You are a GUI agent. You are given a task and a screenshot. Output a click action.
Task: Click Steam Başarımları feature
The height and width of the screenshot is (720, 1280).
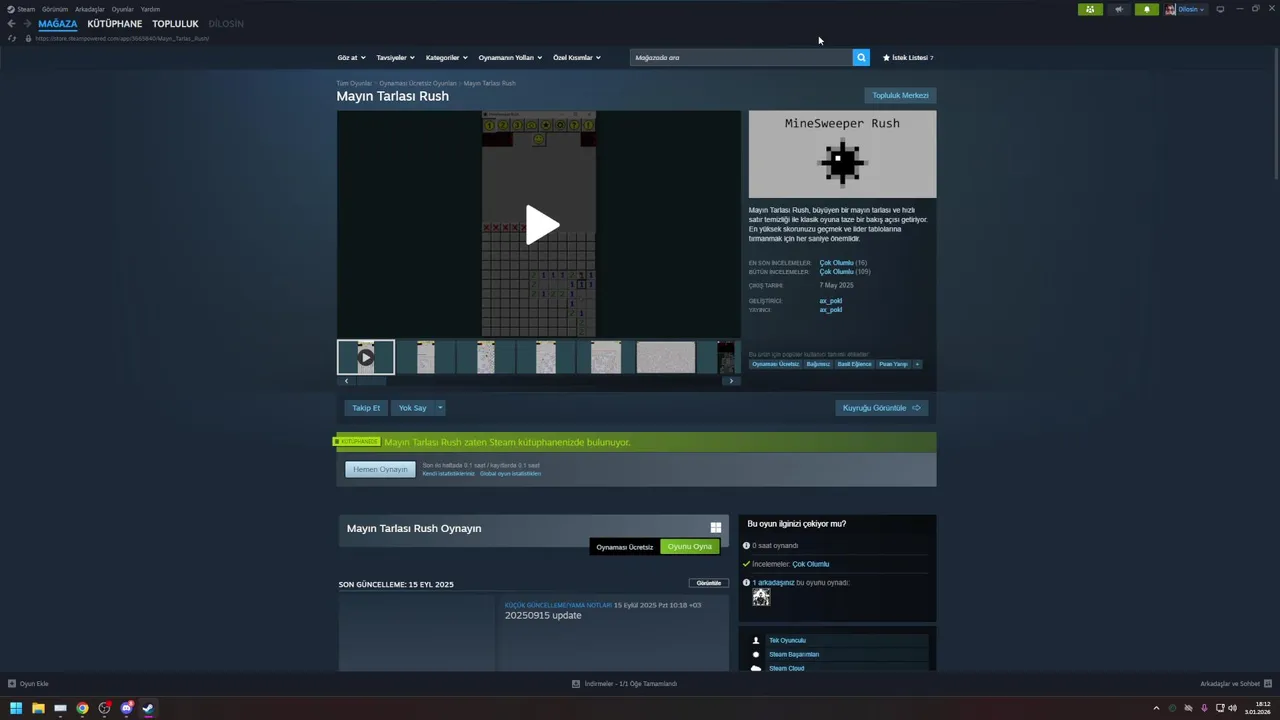(x=794, y=654)
